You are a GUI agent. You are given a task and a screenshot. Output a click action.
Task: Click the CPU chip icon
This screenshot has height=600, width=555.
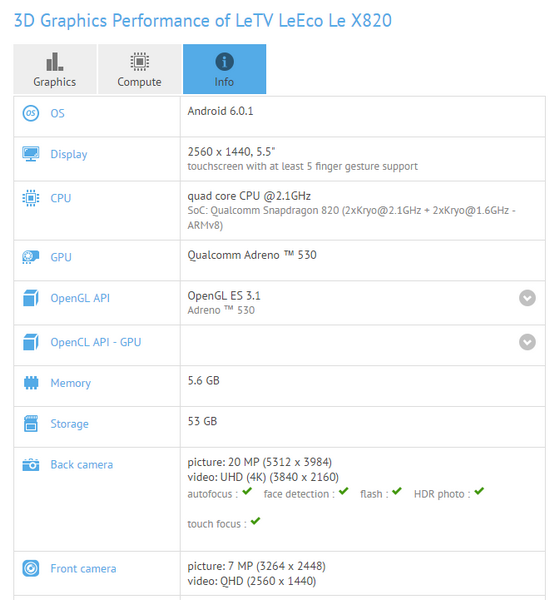point(31,198)
